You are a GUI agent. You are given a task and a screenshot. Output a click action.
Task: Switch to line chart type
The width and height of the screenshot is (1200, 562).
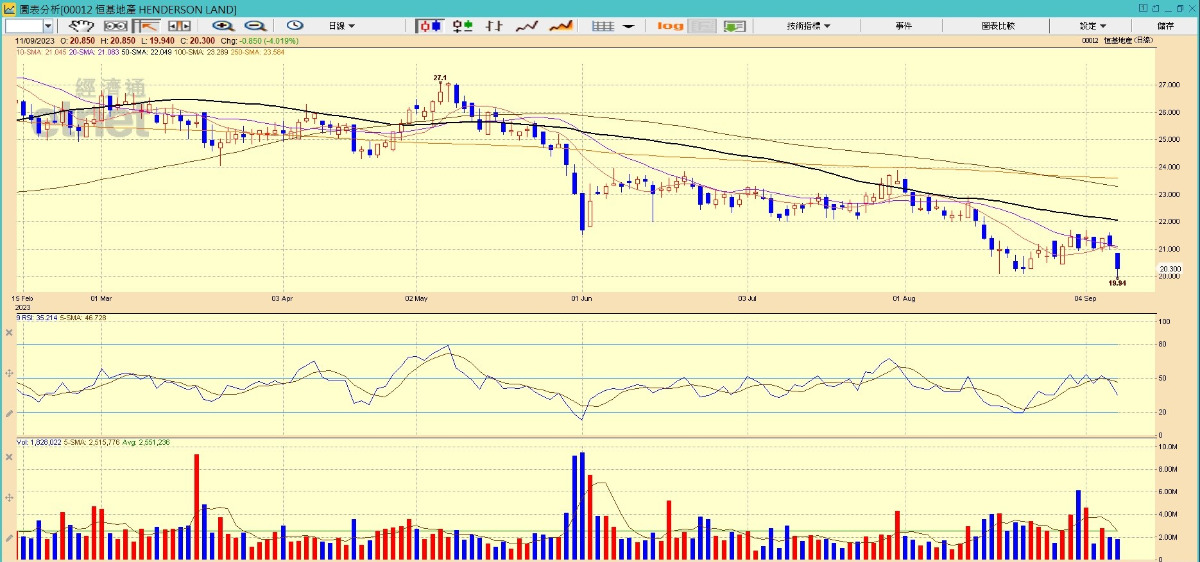pyautogui.click(x=527, y=26)
